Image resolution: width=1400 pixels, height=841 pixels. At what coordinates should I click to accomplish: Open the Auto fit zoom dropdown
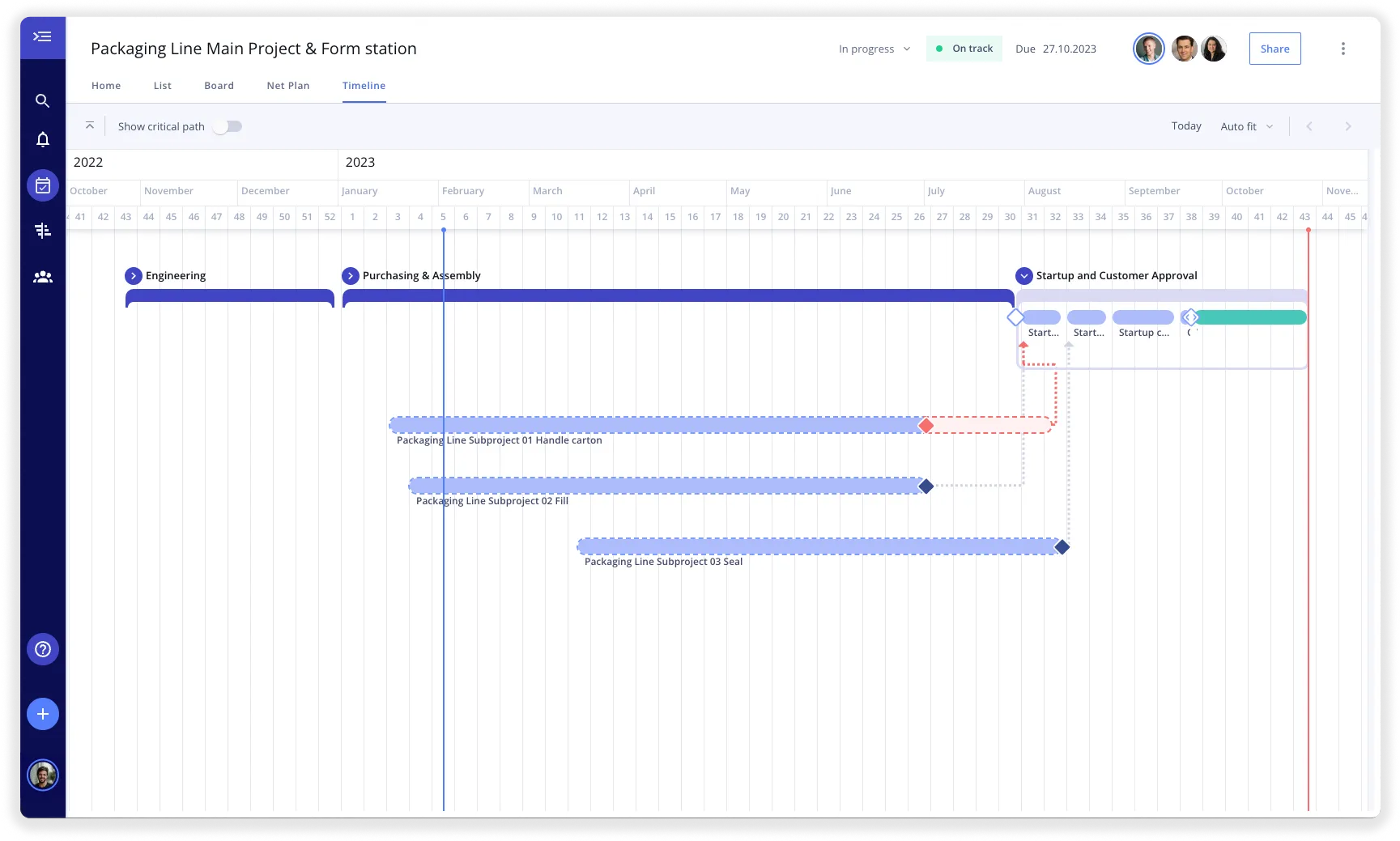coord(1246,126)
